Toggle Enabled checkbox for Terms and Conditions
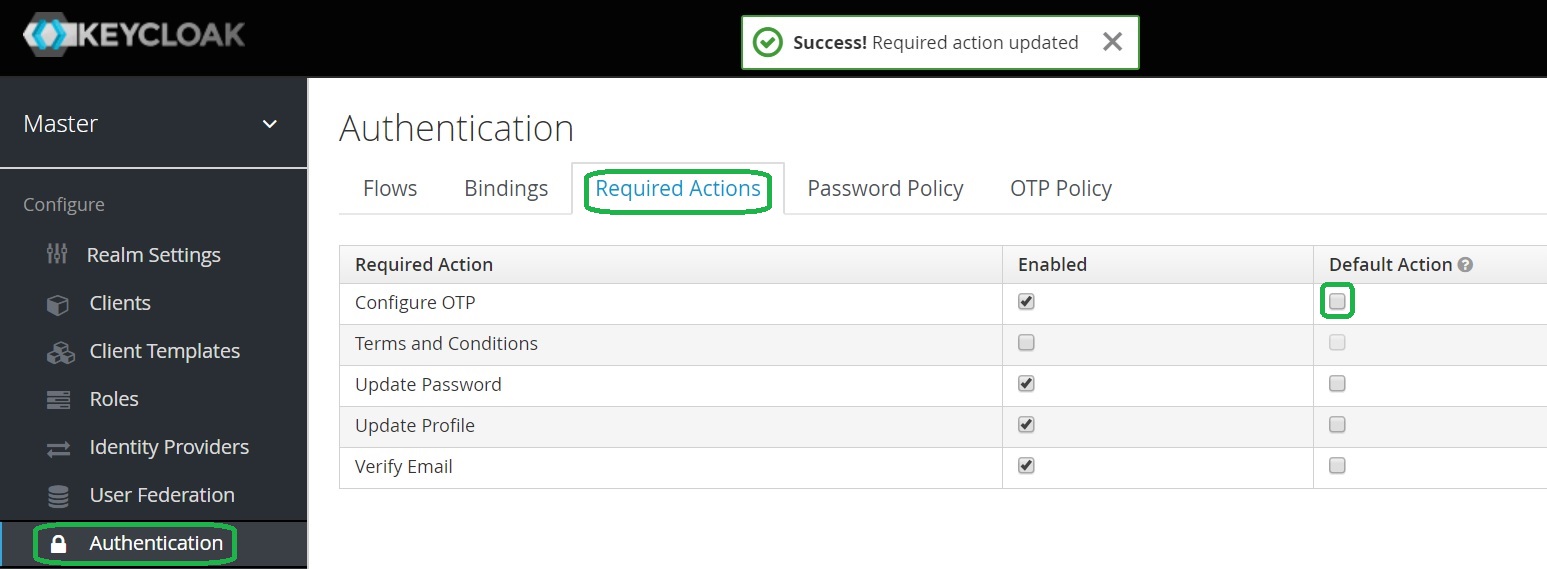Image resolution: width=1547 pixels, height=569 pixels. click(1026, 343)
